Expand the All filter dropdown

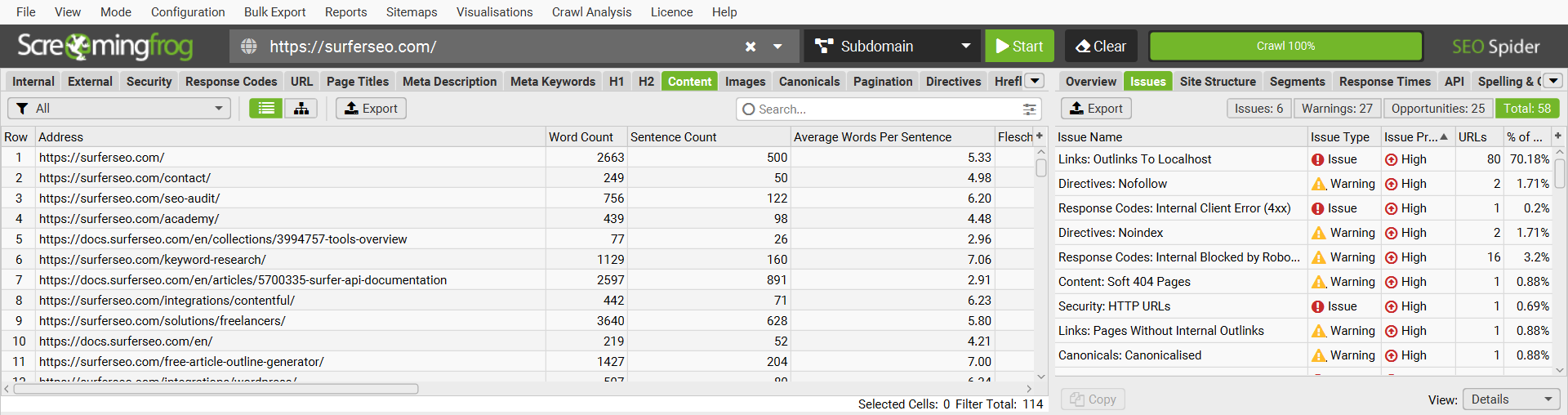pos(119,109)
